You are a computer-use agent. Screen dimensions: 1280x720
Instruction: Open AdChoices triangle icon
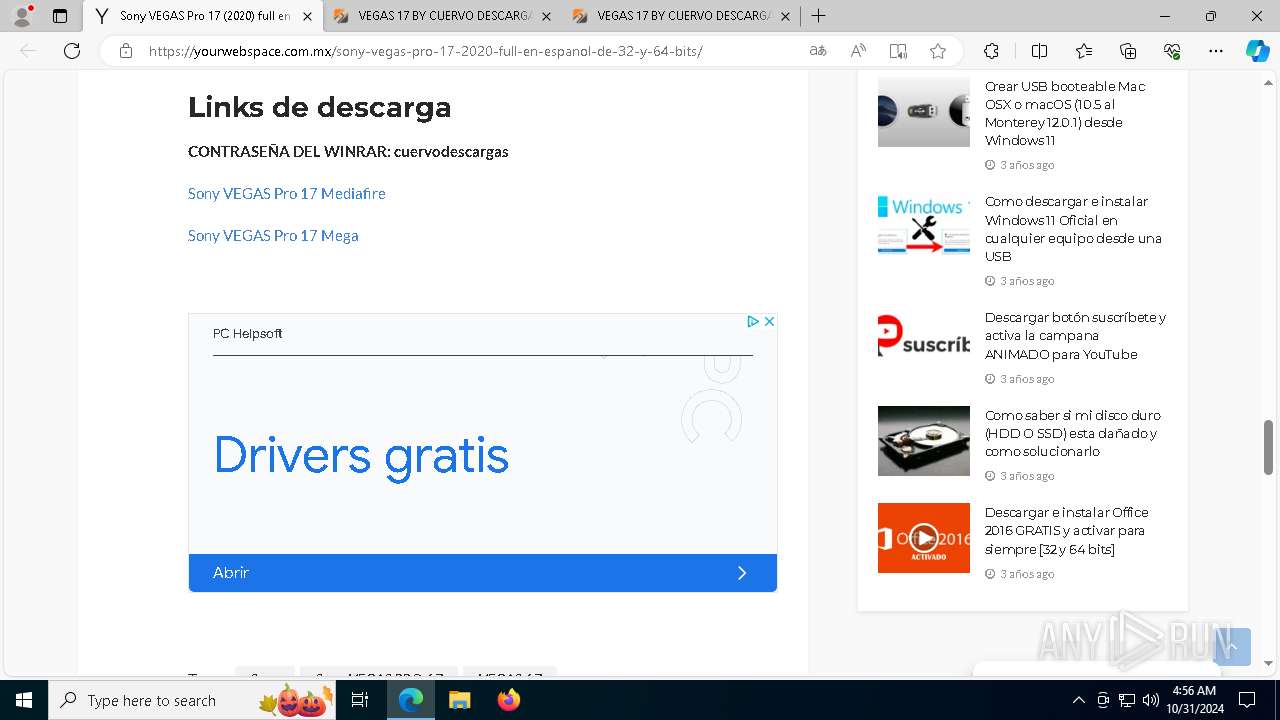pos(753,321)
